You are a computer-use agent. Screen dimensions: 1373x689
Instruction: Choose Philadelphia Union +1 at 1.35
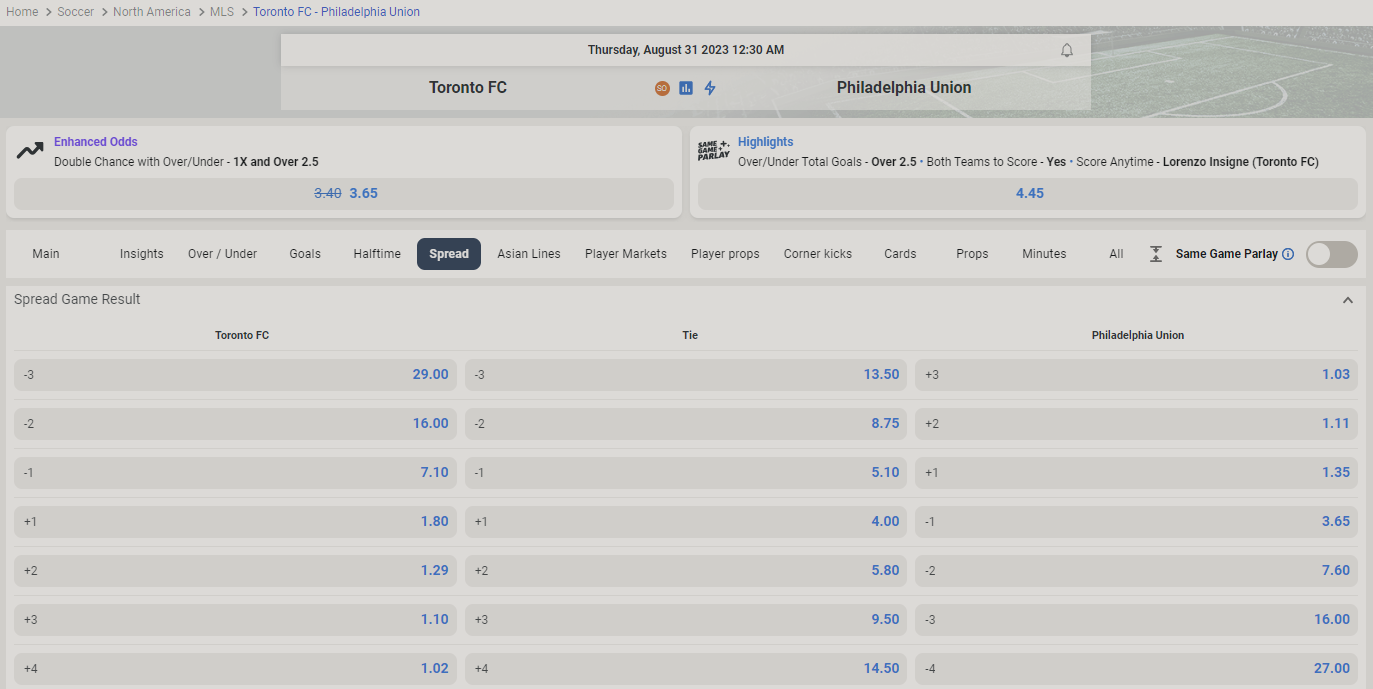pos(1136,473)
